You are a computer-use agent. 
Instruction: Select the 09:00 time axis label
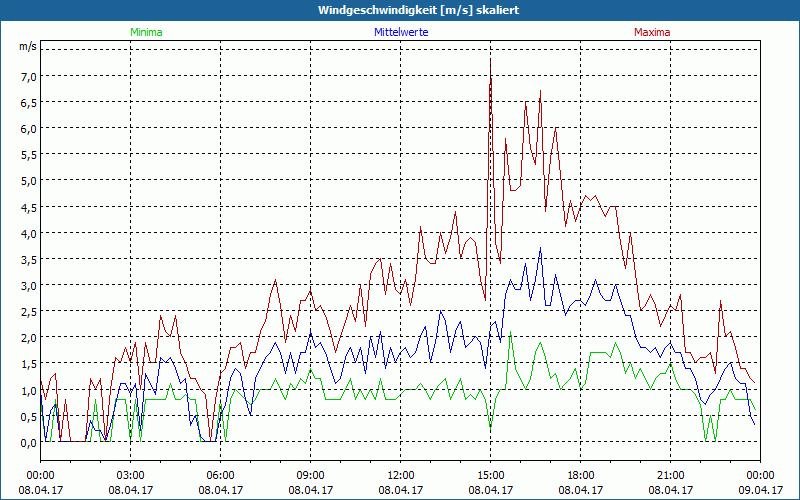click(310, 475)
